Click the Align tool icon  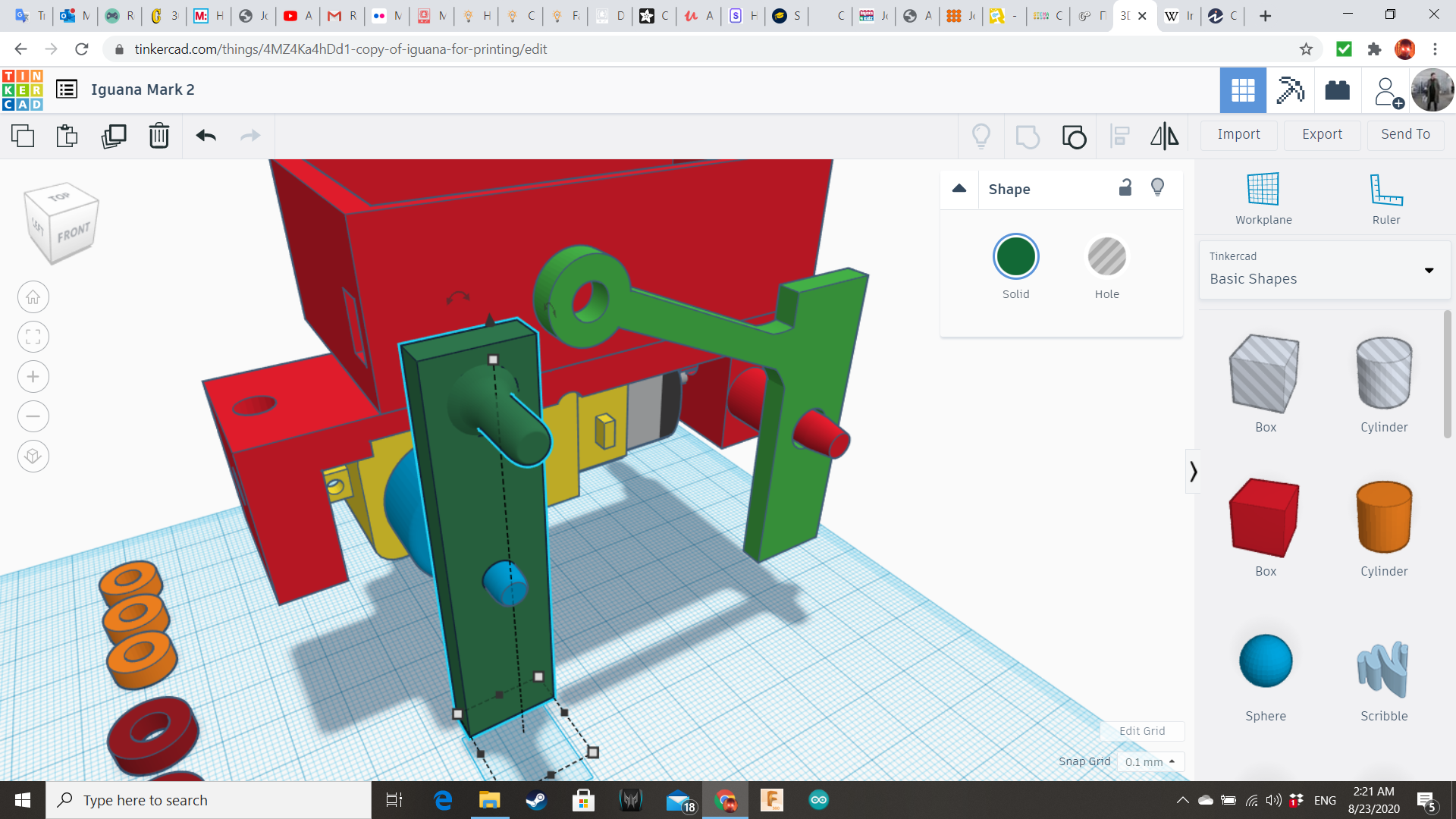1119,136
